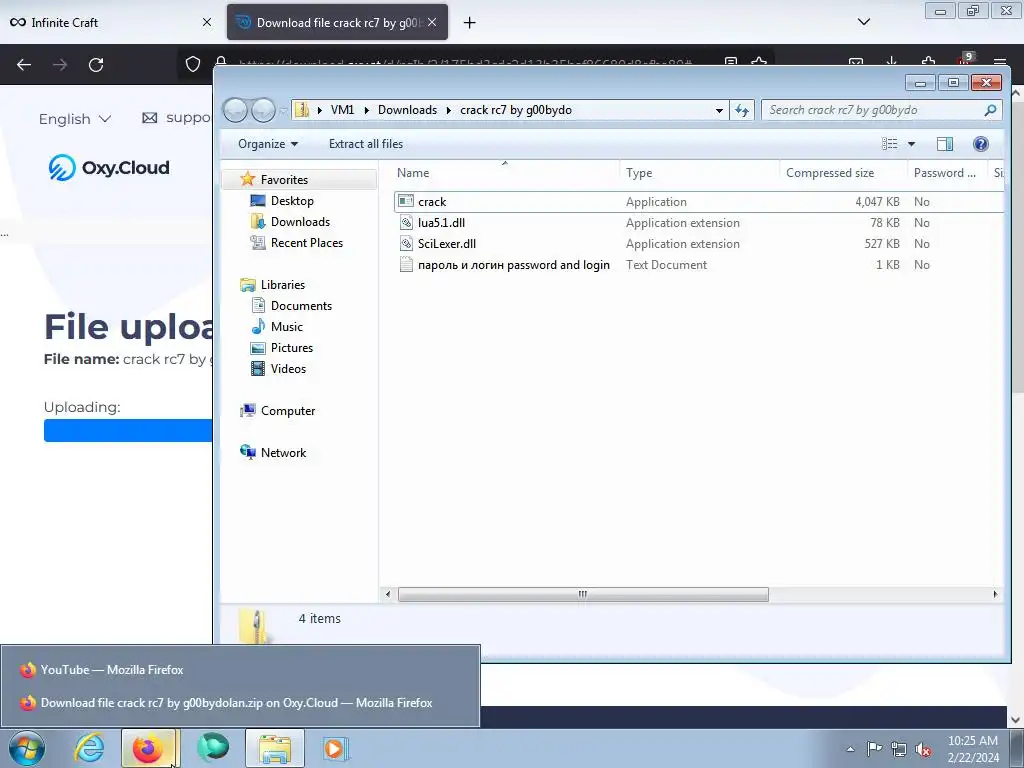Open Music library

pos(287,327)
